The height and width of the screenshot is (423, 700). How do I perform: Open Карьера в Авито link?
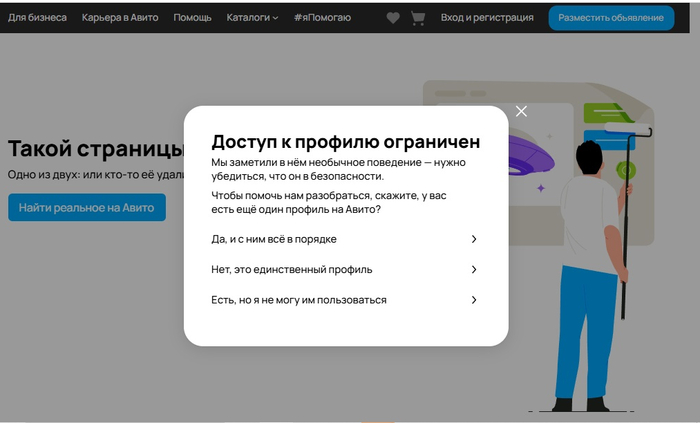(120, 17)
